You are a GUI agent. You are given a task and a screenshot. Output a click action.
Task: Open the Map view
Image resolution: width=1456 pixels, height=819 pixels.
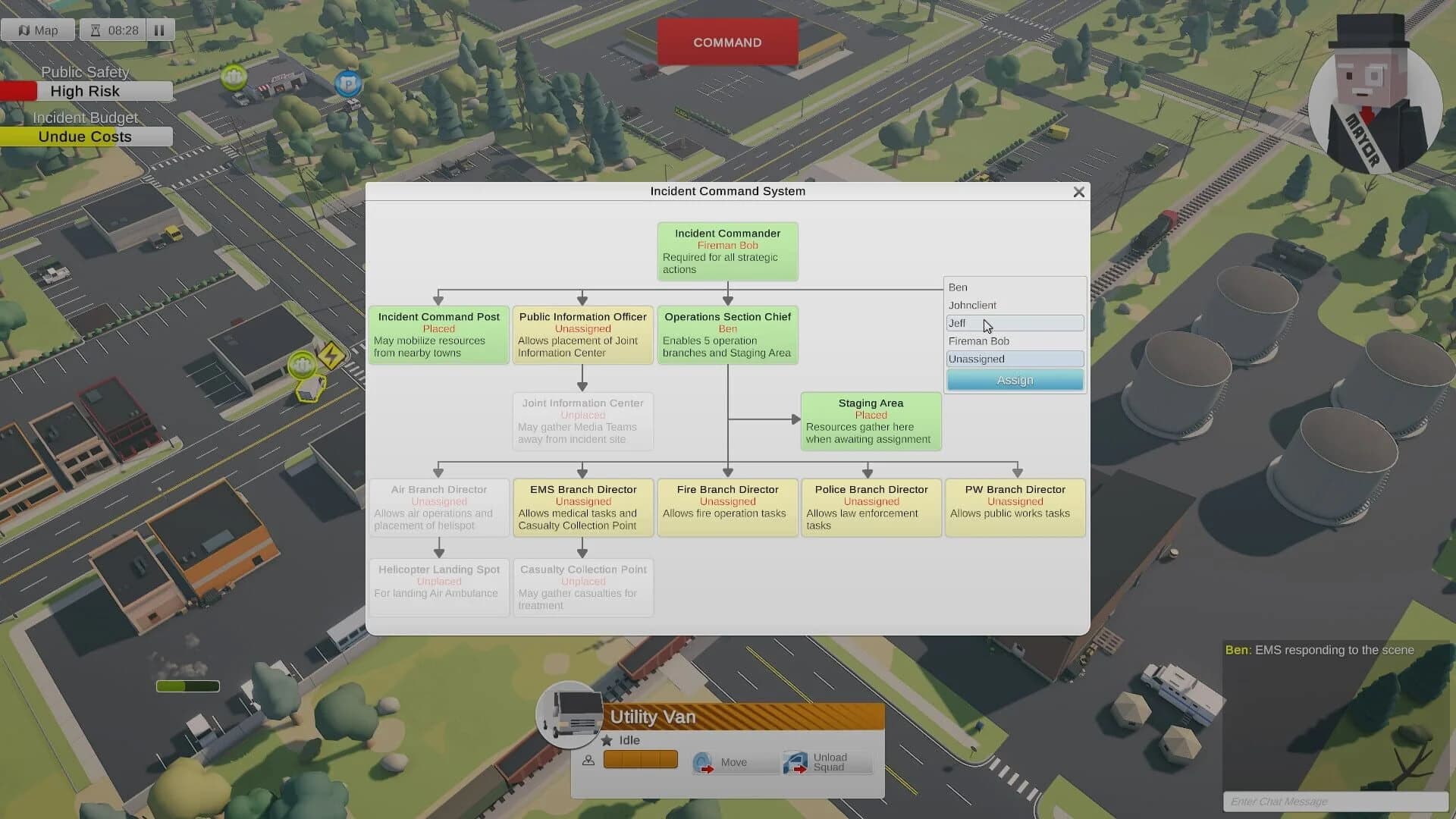coord(37,30)
